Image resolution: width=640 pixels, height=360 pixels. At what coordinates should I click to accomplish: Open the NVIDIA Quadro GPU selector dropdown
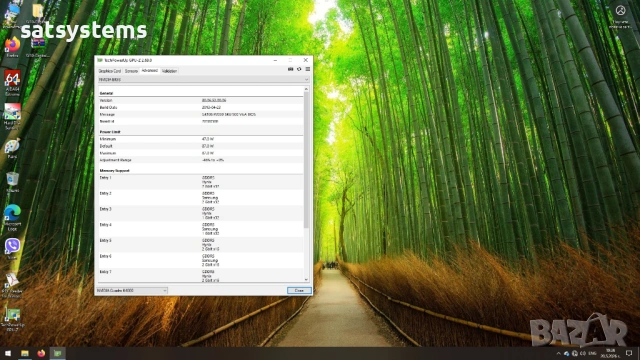[x=132, y=291]
